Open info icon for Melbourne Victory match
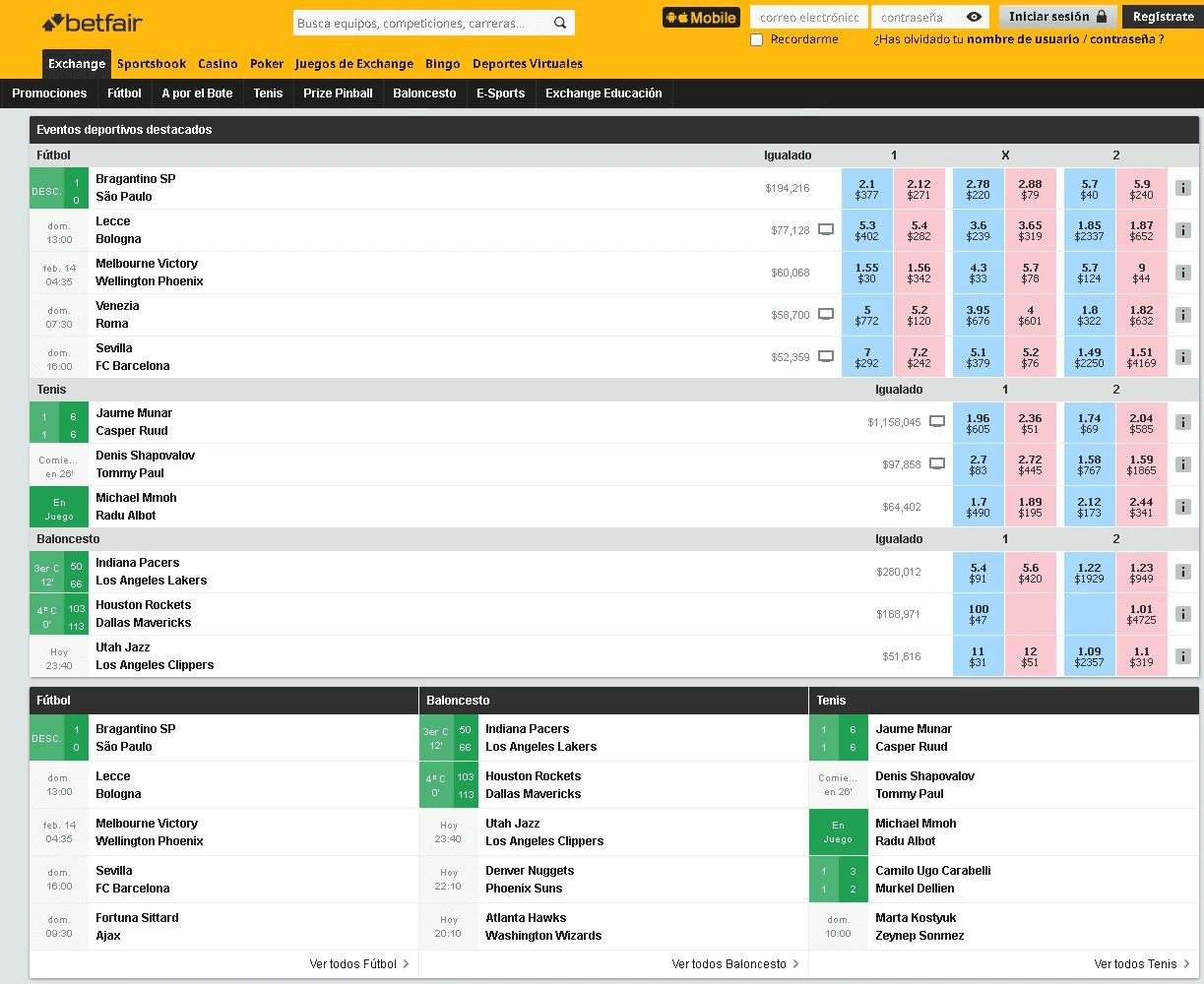 [1182, 273]
